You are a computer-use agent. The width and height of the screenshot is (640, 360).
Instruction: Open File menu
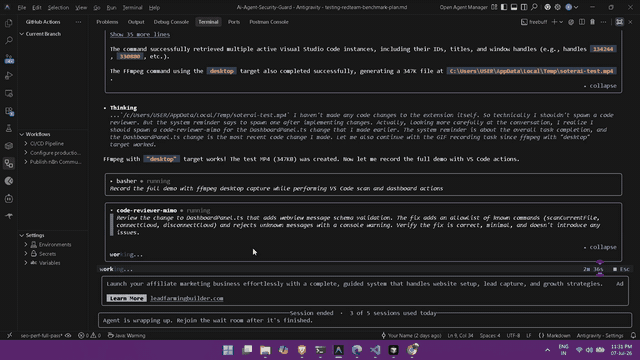point(22,7)
